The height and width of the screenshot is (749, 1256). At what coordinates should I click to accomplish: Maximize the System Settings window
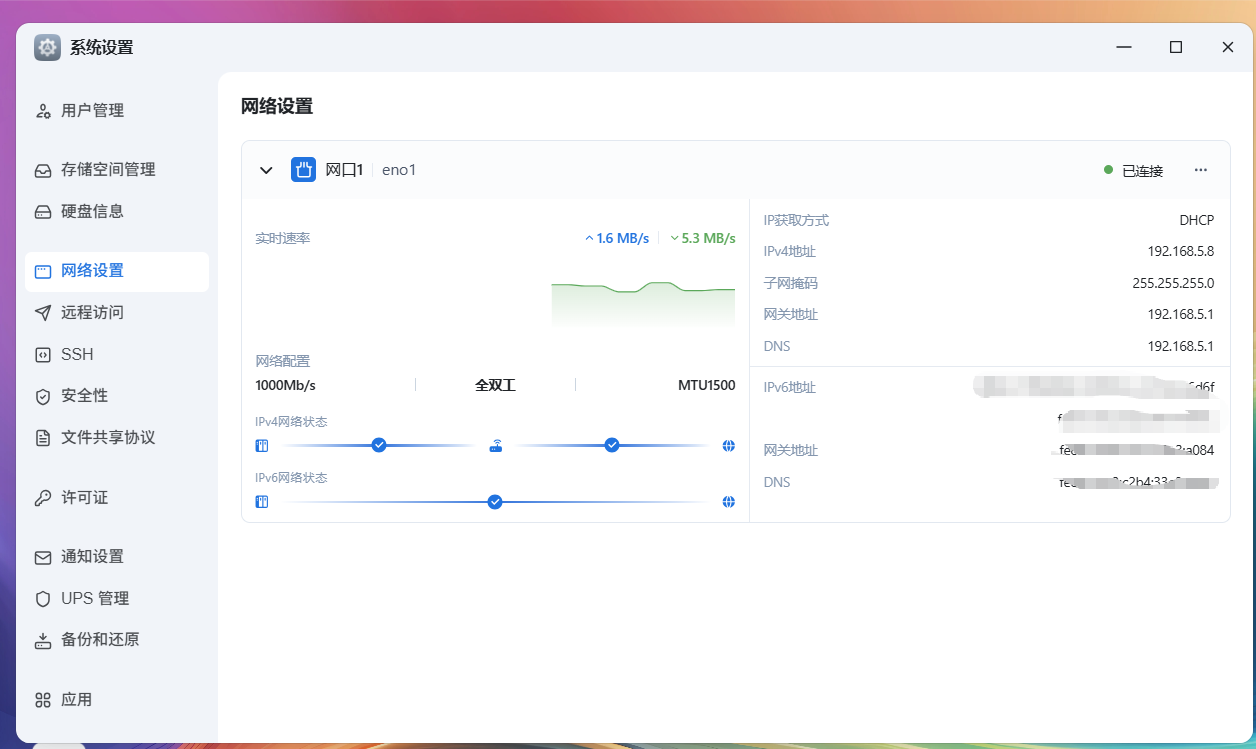pos(1176,47)
